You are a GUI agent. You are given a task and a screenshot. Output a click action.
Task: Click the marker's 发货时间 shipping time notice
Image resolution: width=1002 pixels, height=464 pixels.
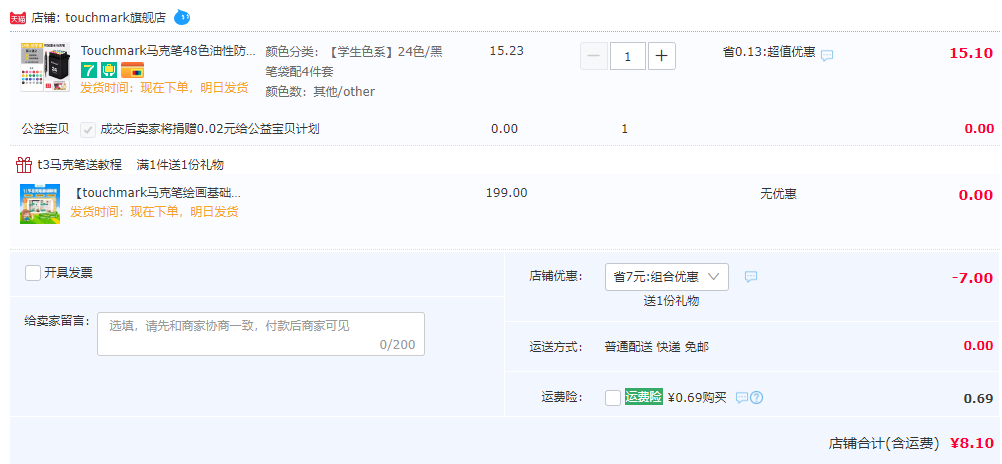(x=164, y=88)
